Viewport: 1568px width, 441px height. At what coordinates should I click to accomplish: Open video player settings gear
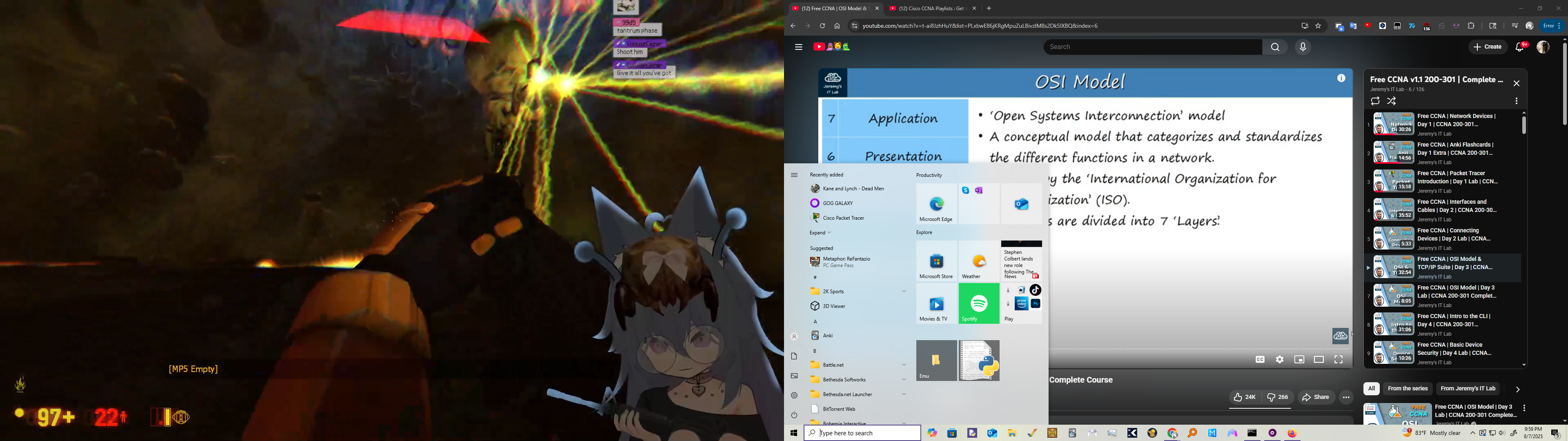[1279, 360]
